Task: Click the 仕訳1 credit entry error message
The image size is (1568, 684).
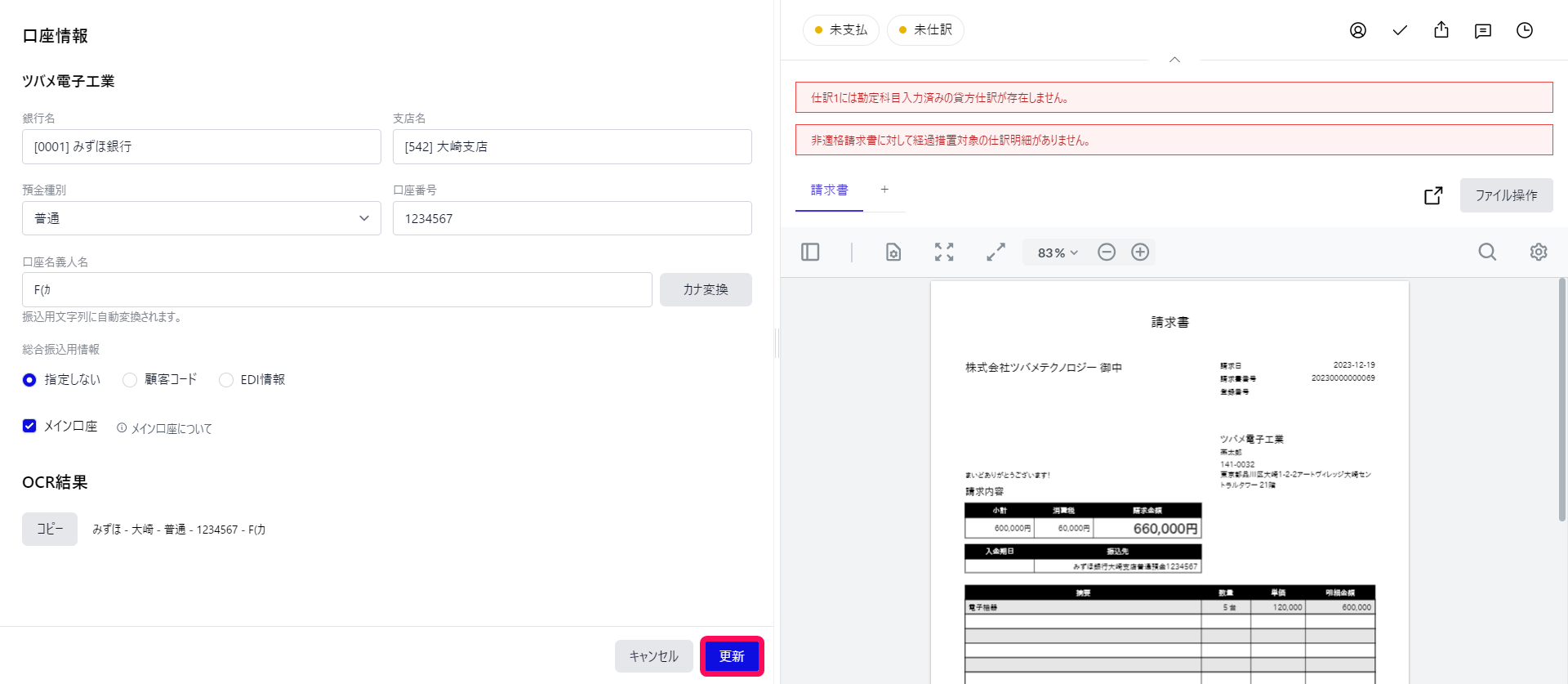Action: coord(1174,97)
